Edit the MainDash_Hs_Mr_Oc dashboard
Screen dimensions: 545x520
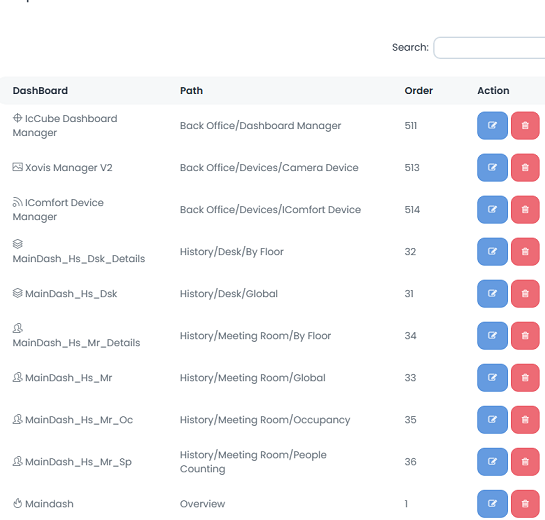click(492, 420)
